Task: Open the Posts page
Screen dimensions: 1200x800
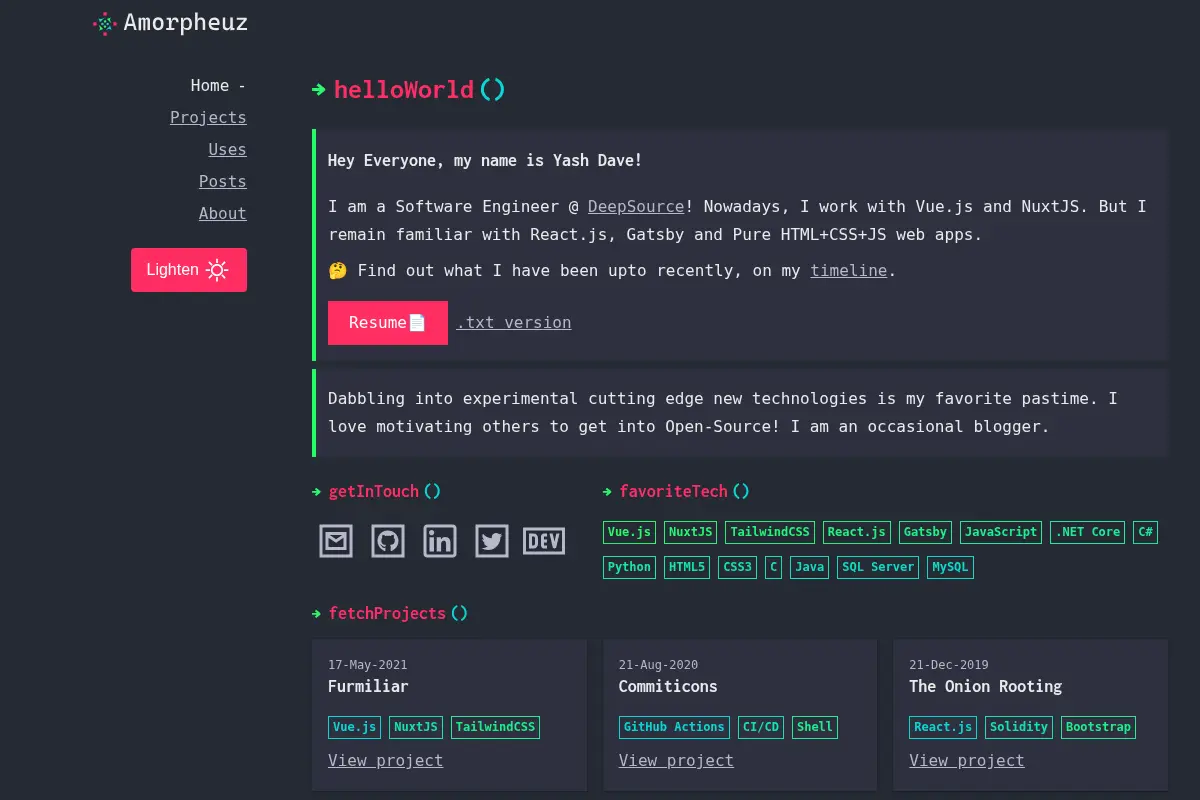Action: [x=223, y=182]
